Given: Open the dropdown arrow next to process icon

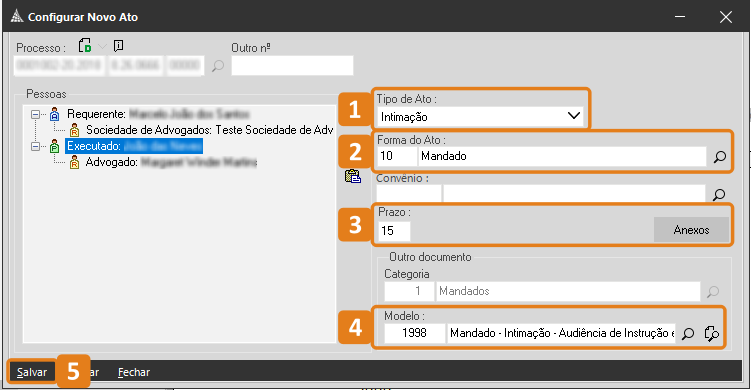Looking at the screenshot, I should (x=102, y=46).
